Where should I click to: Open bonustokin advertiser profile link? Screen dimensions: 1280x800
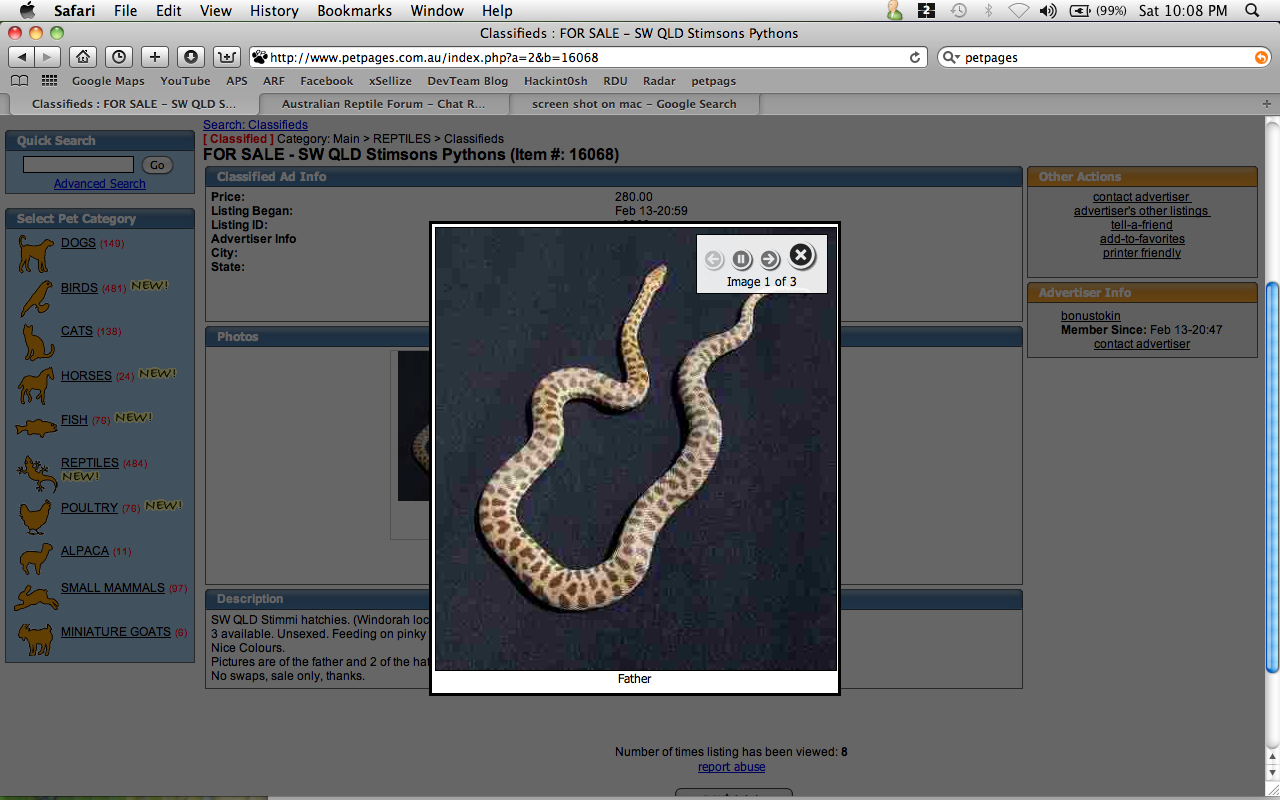pos(1091,316)
